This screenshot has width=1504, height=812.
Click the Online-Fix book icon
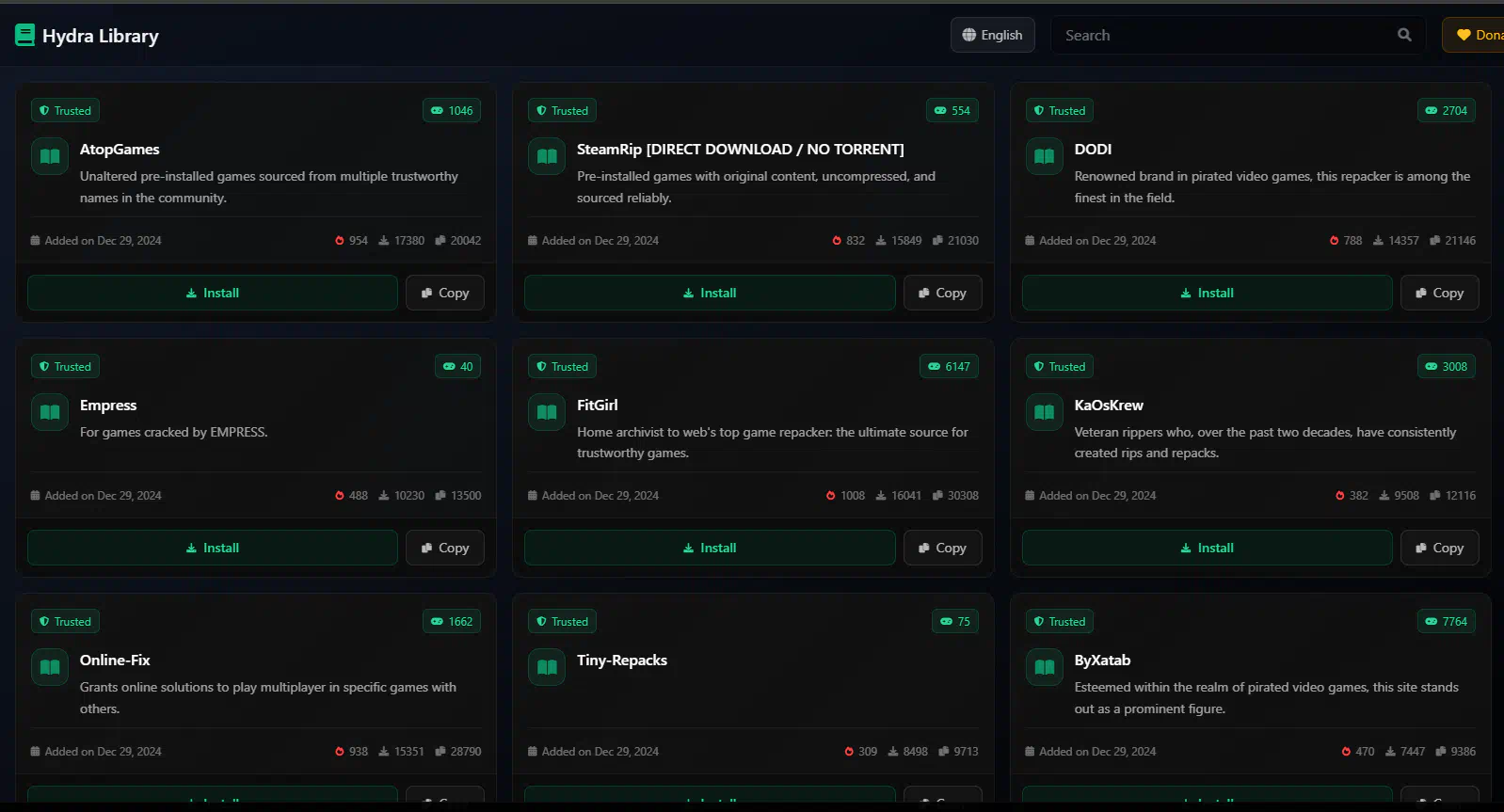tap(50, 667)
